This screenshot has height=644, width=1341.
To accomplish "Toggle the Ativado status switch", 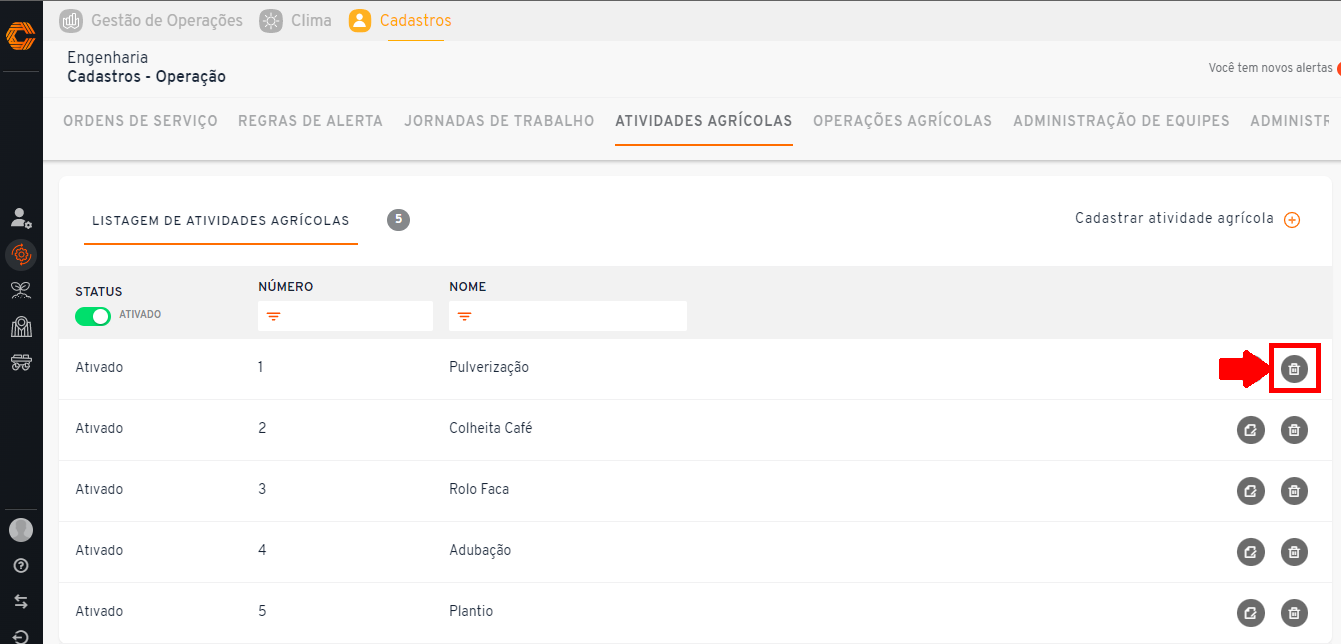I will tap(93, 315).
